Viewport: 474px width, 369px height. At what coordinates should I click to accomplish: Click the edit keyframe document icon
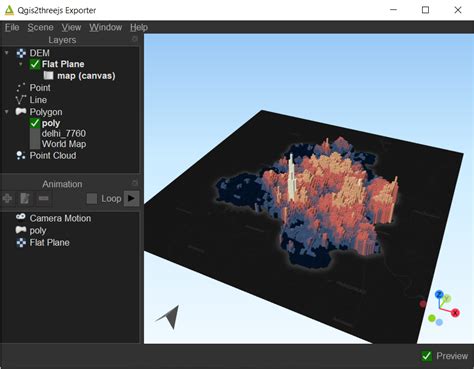[x=25, y=198]
